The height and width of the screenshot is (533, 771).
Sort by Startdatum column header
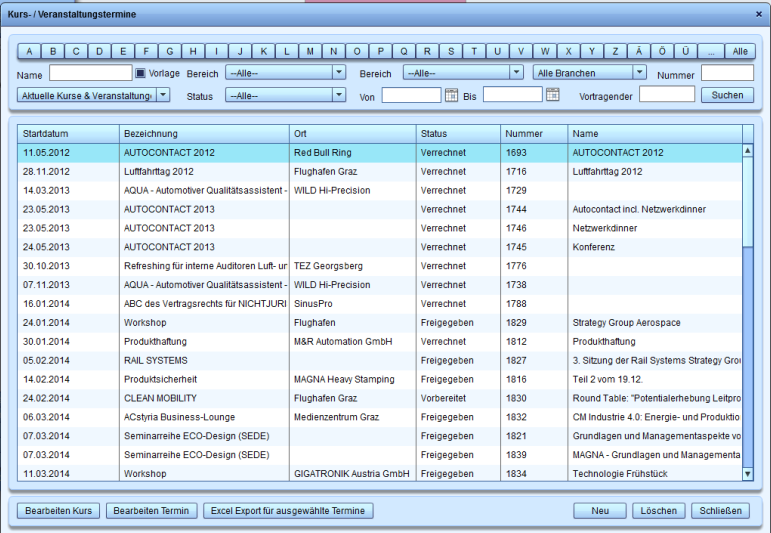click(68, 134)
